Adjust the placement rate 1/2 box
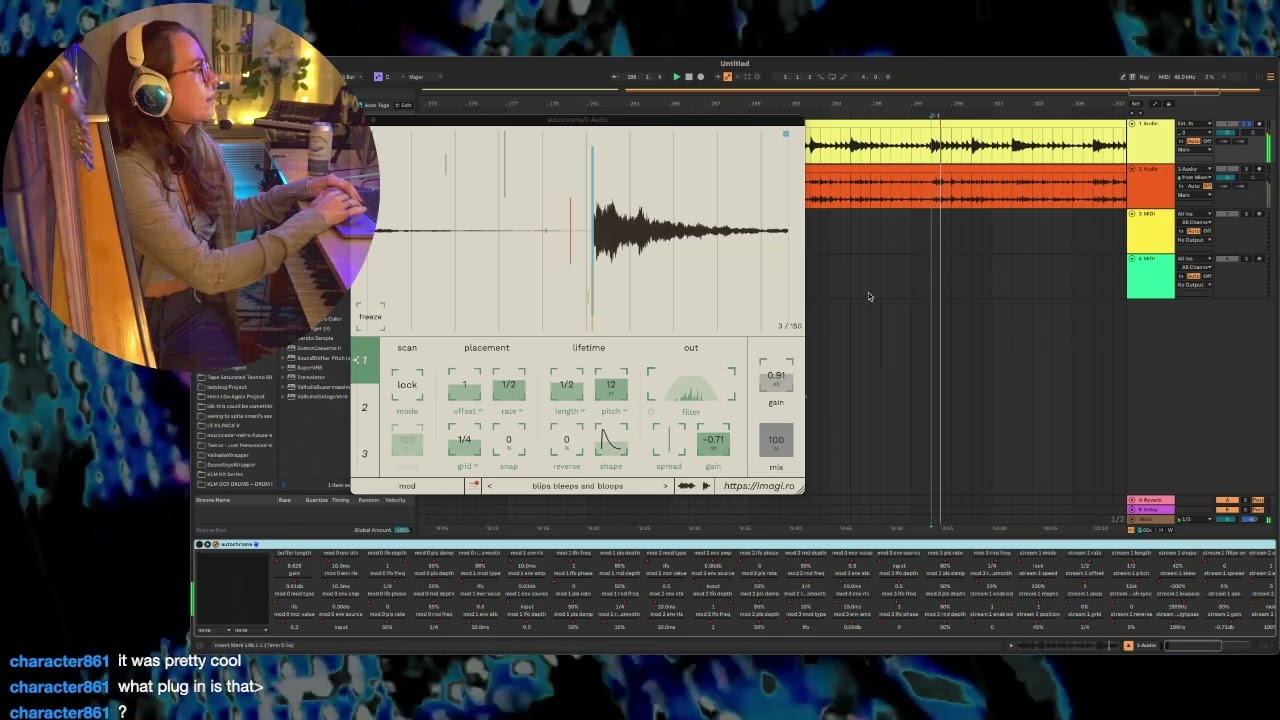Viewport: 1280px width, 720px height. 508,385
